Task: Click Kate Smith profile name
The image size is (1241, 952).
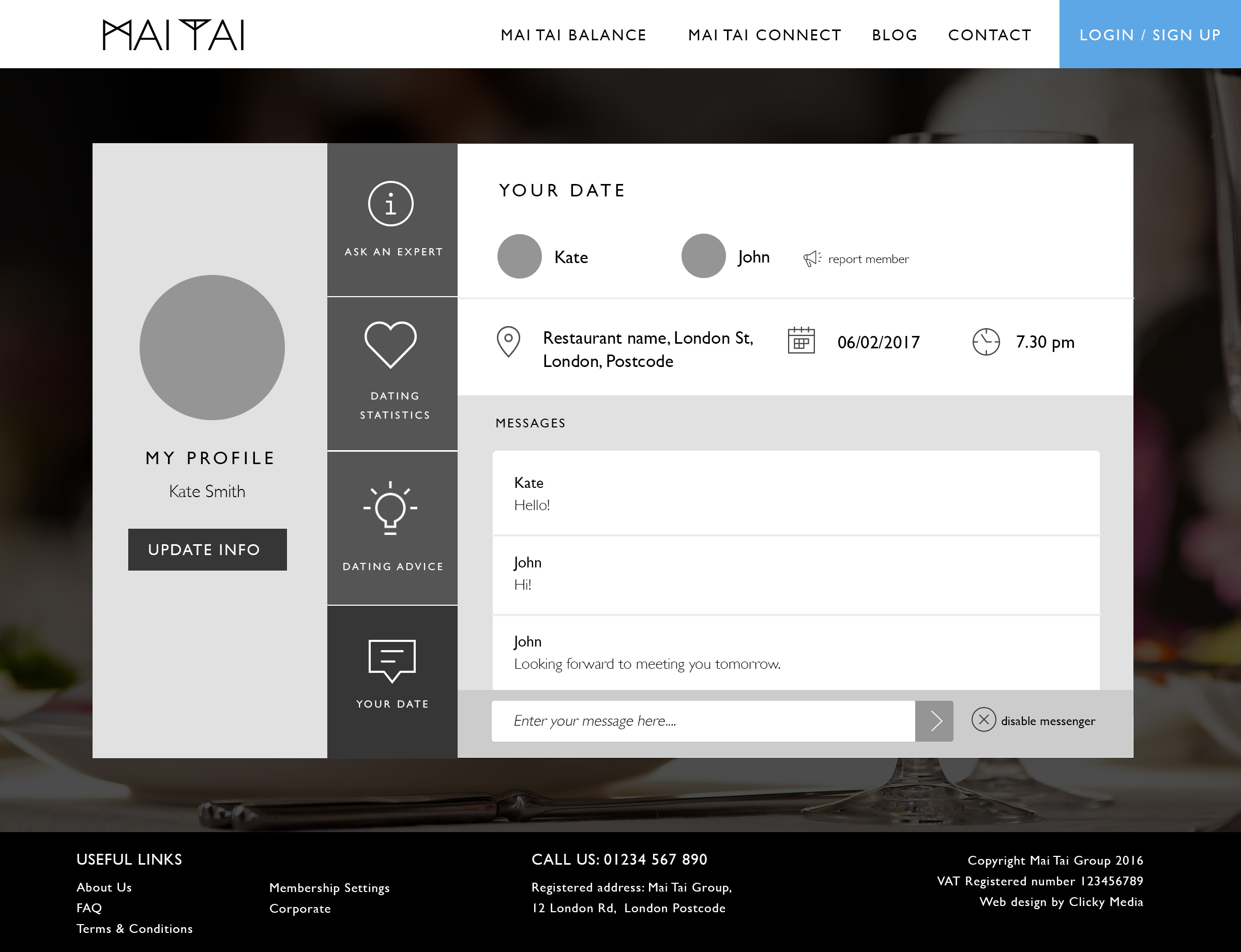Action: [x=207, y=492]
